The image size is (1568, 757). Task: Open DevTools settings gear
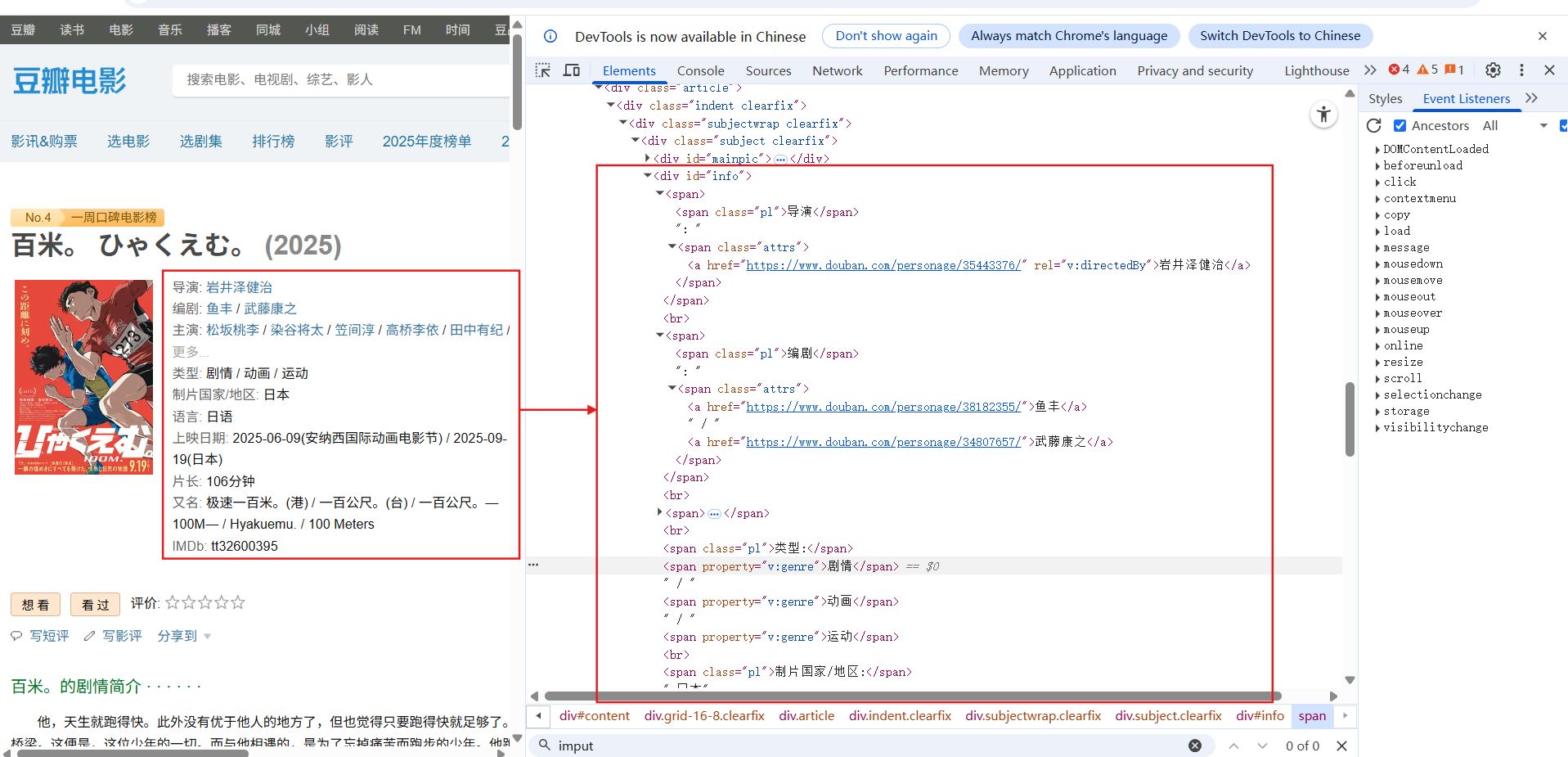1493,70
